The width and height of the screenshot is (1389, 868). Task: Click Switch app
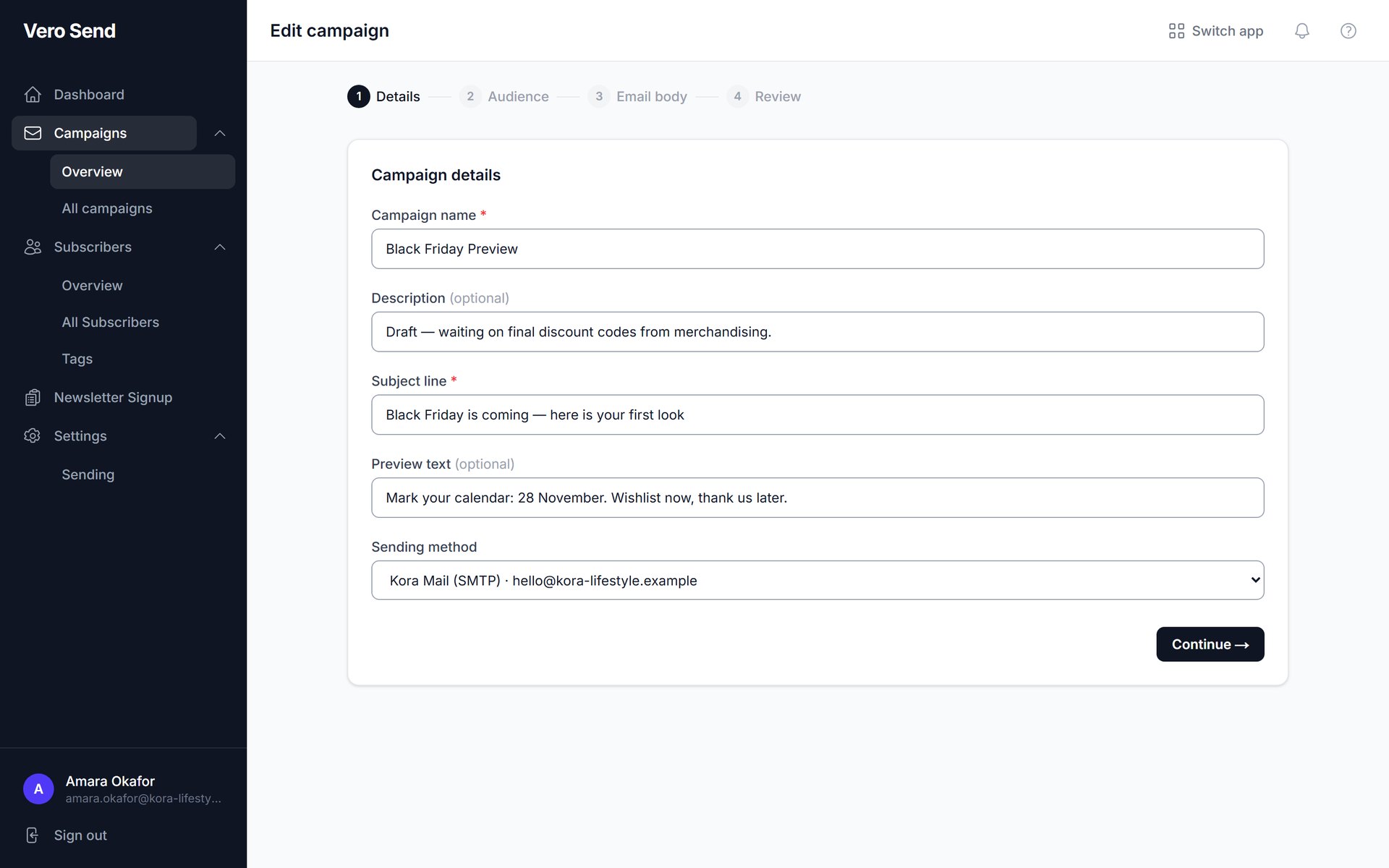pos(1216,30)
